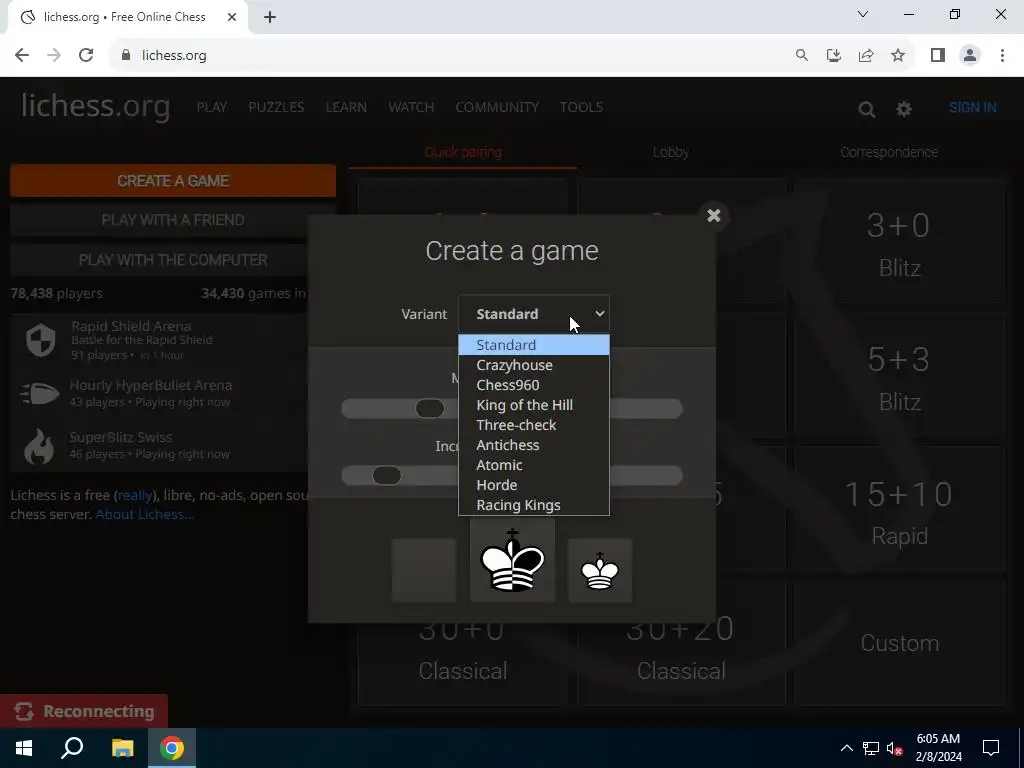Click the HyperBullet Arena bullet icon
The image size is (1024, 768).
click(39, 394)
